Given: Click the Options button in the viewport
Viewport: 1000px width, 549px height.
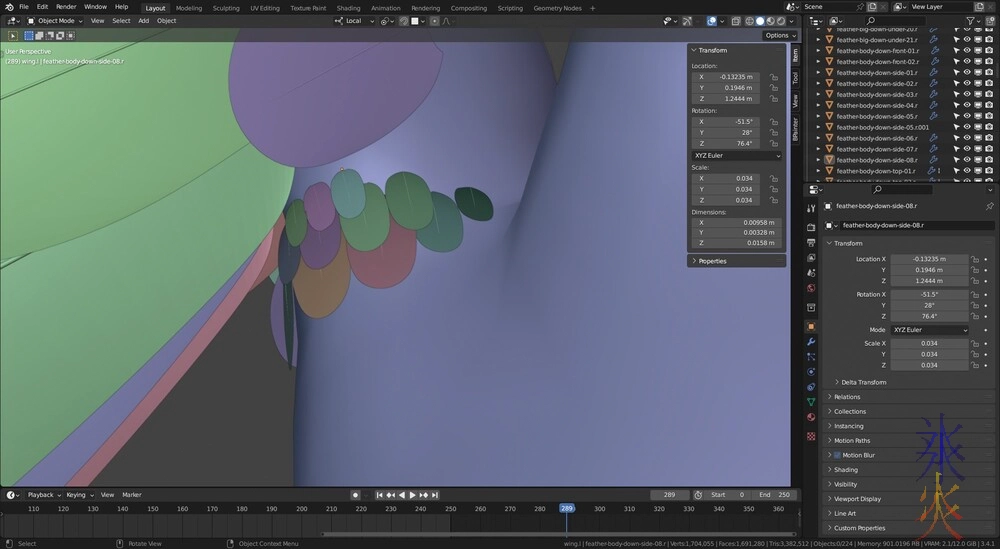Looking at the screenshot, I should click(x=780, y=35).
